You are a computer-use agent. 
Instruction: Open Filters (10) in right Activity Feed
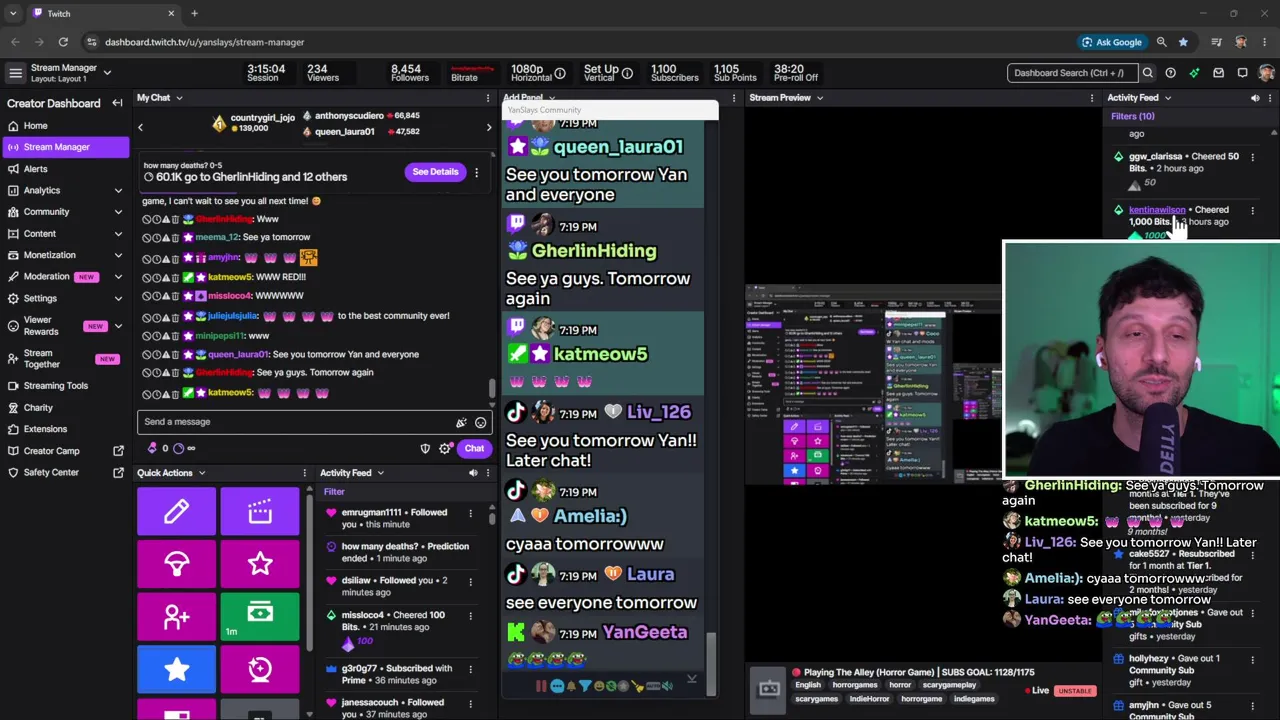click(1132, 116)
